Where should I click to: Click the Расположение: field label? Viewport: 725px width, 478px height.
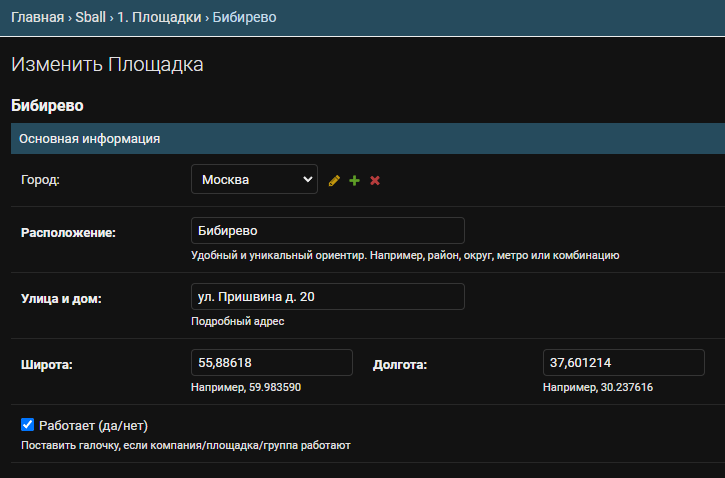[x=68, y=233]
